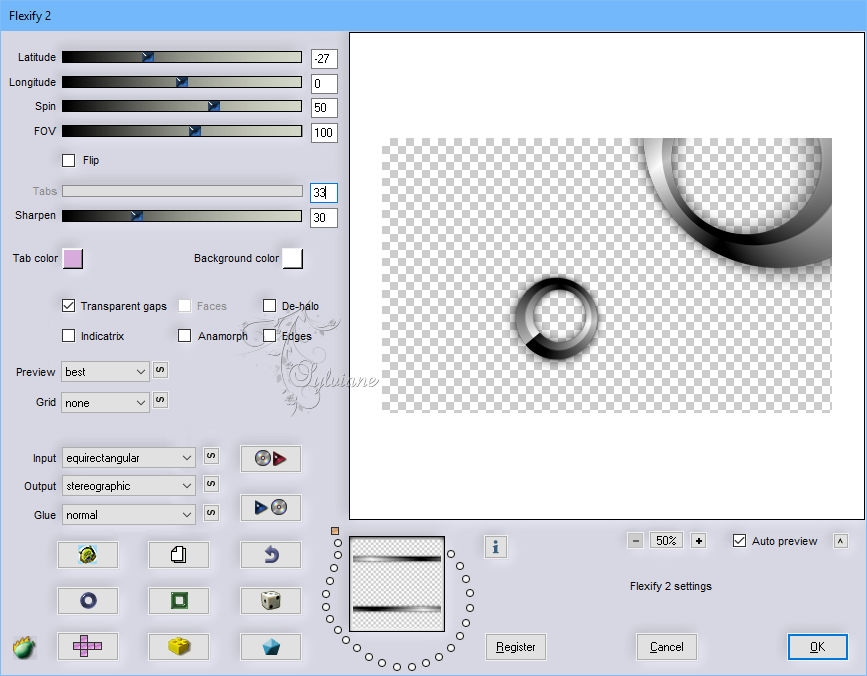Enable the Flip checkbox
This screenshot has width=867, height=676.
(69, 160)
